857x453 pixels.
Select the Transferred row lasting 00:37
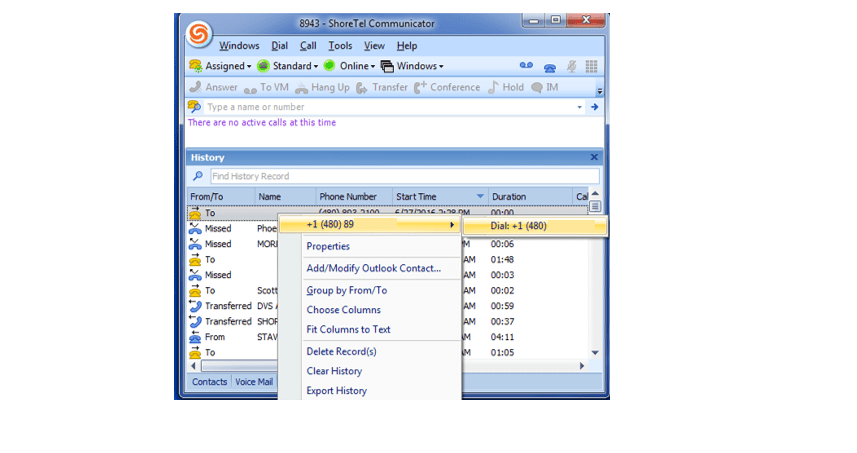point(388,322)
